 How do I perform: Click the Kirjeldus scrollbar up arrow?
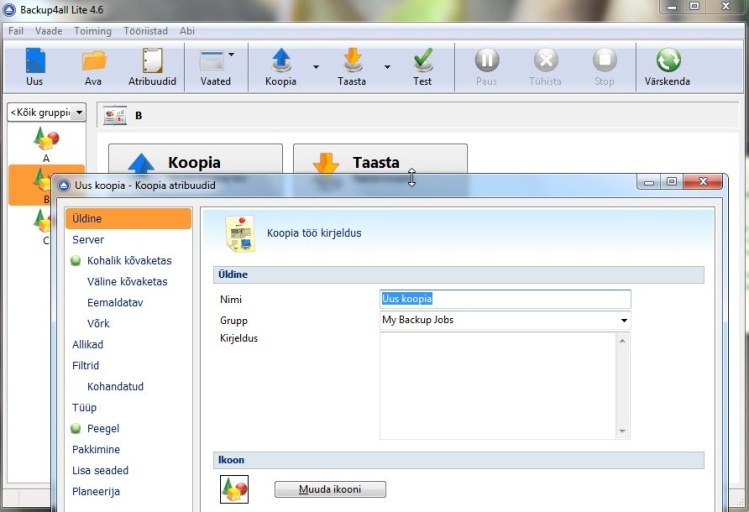pyautogui.click(x=622, y=341)
